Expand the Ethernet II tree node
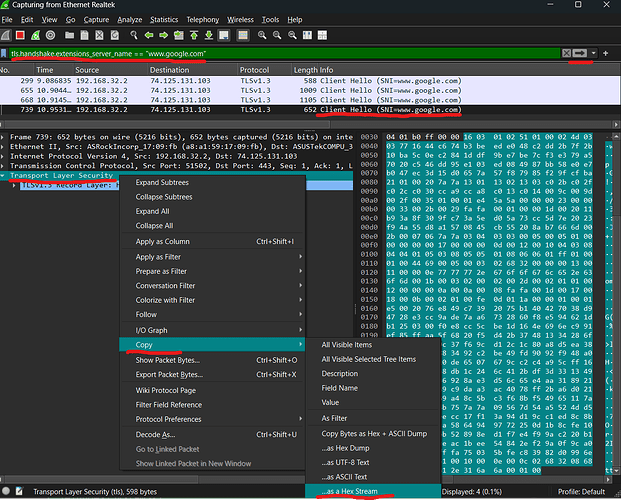 click(3, 147)
